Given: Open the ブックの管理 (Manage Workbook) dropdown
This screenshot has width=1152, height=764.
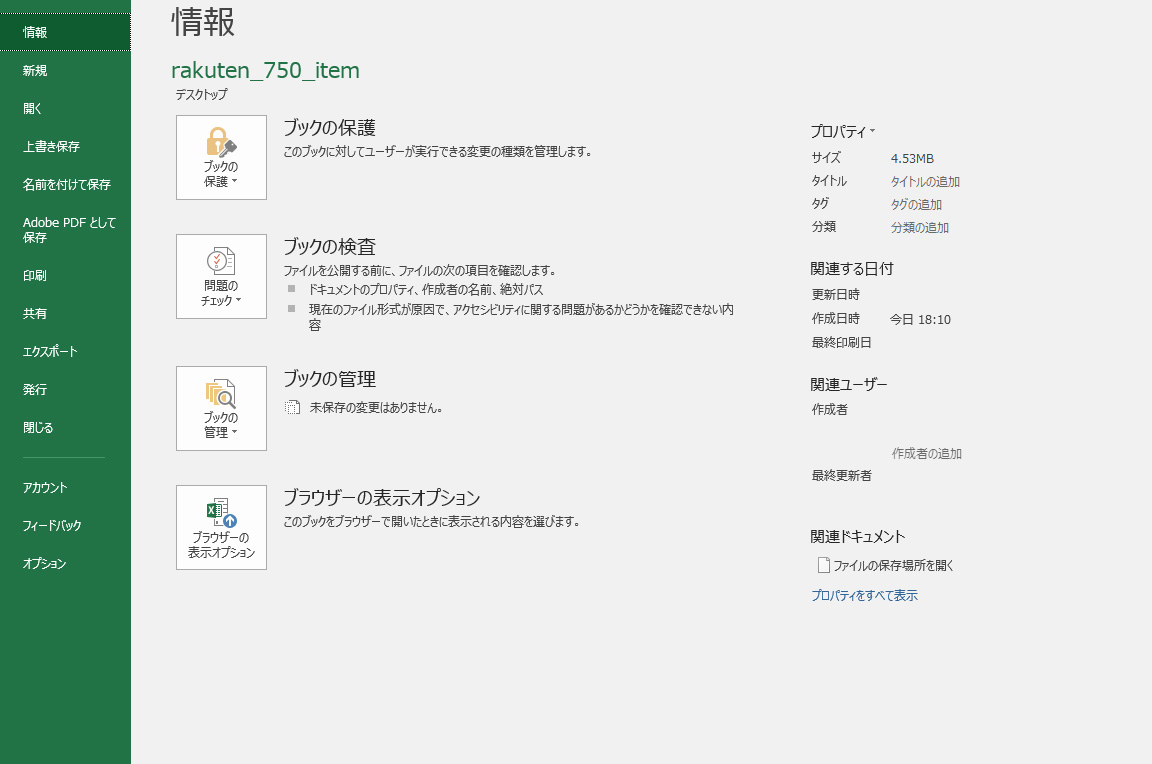Looking at the screenshot, I should 221,408.
